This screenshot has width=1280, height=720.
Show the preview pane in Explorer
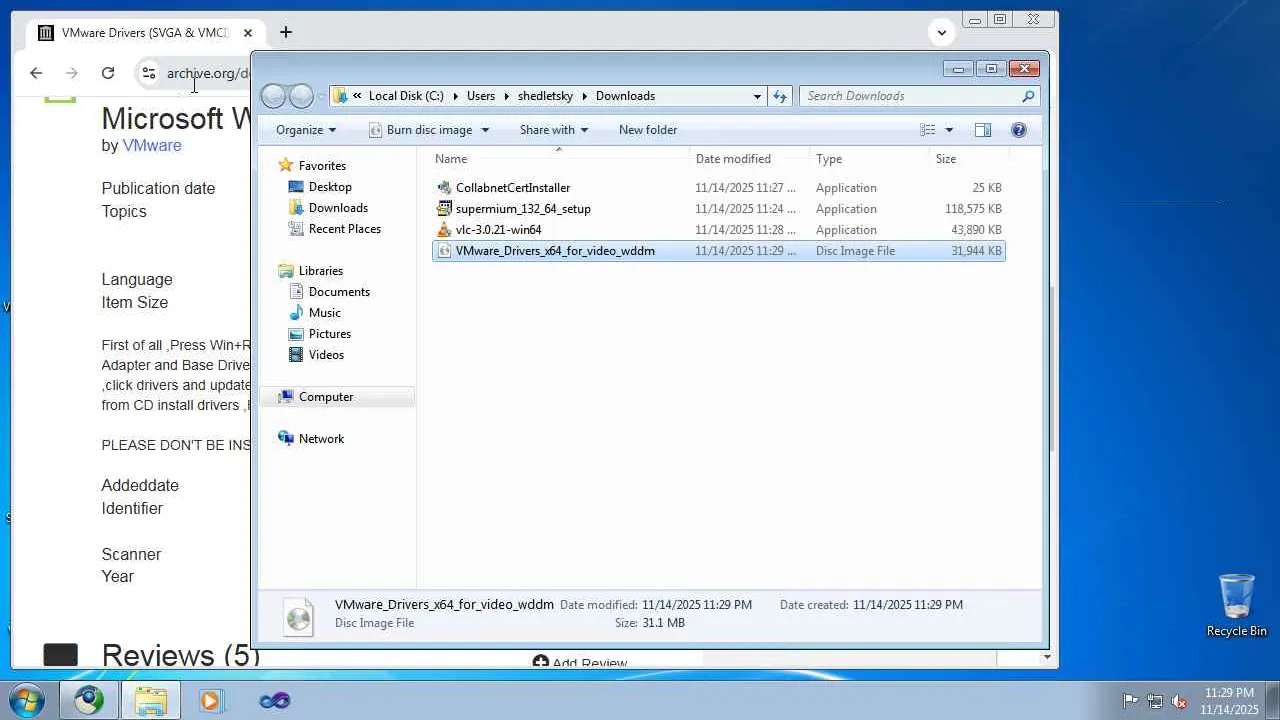tap(983, 130)
